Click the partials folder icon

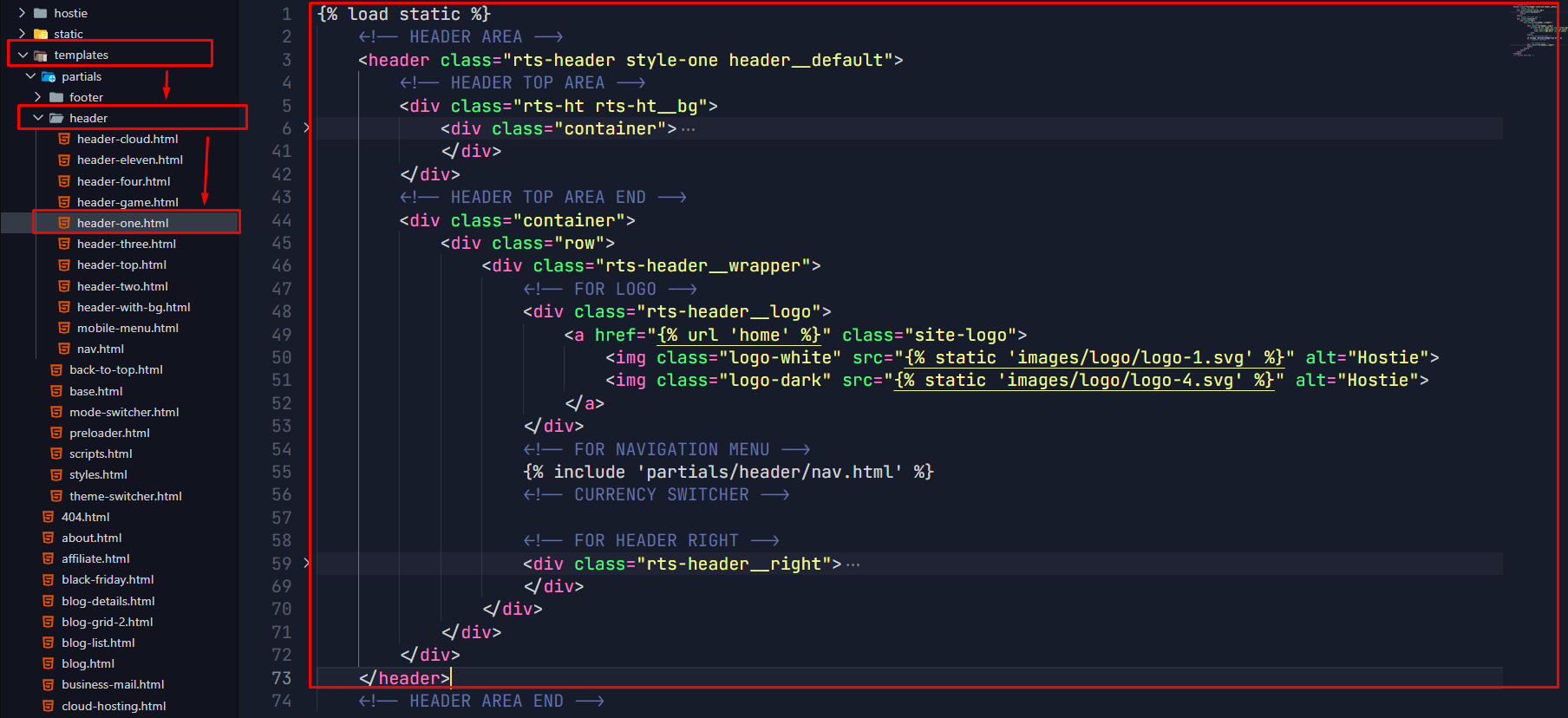[49, 76]
